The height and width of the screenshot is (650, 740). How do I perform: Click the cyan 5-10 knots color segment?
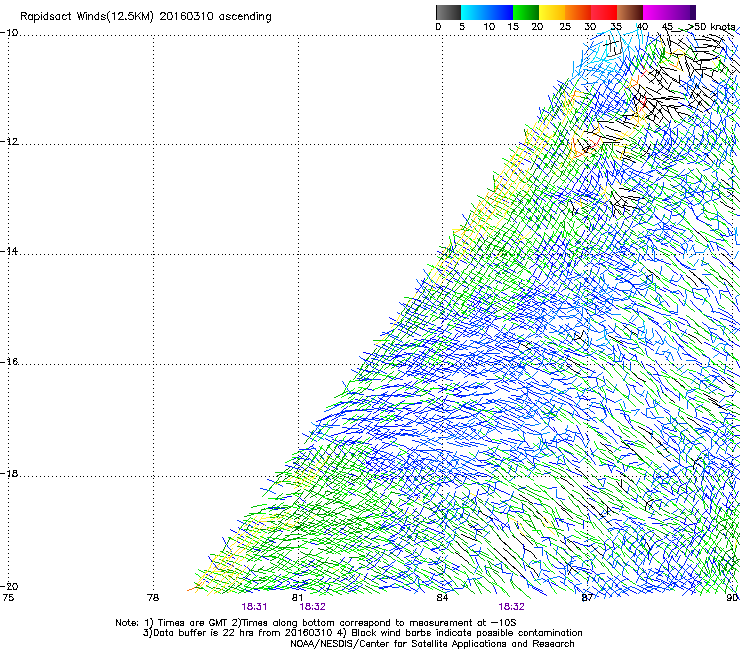[474, 12]
